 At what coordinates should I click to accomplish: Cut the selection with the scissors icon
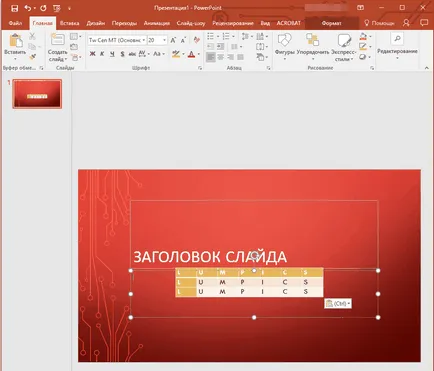(32, 36)
